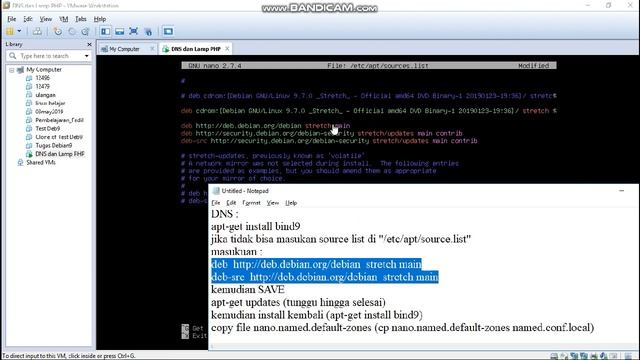The image size is (640, 360).
Task: Open the VM menu
Action: (x=64, y=19)
